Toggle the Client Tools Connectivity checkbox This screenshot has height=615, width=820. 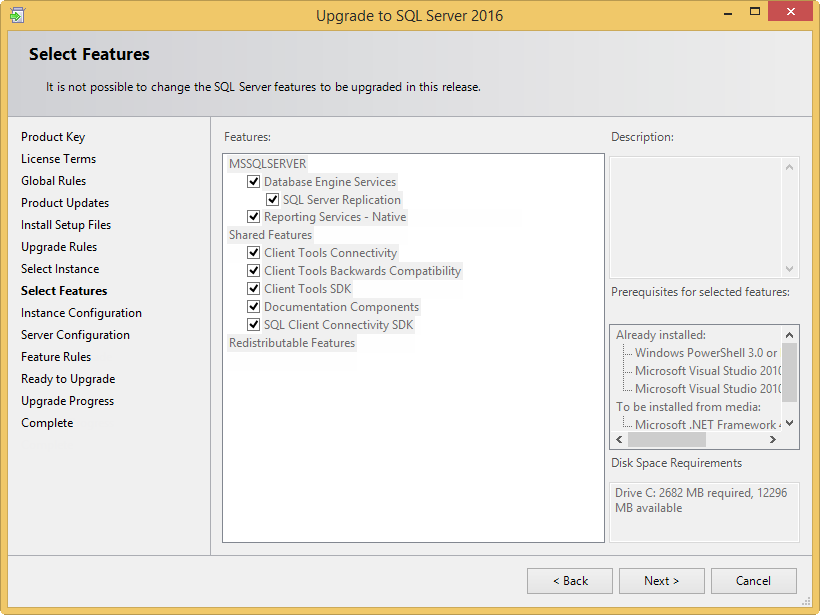[x=254, y=253]
